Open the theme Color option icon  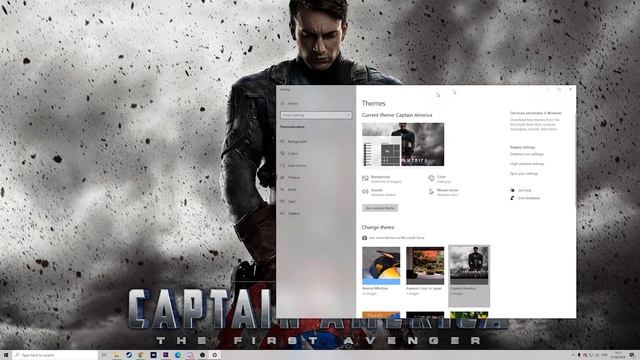(x=431, y=178)
